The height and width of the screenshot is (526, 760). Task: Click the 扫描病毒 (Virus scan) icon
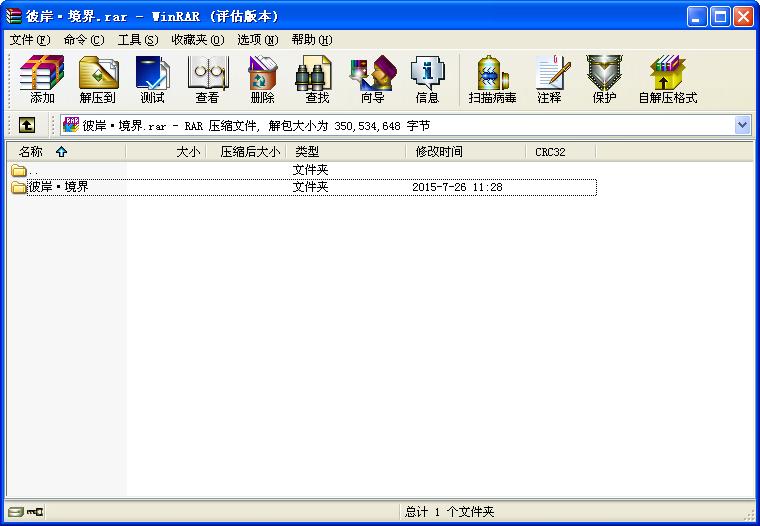point(492,80)
